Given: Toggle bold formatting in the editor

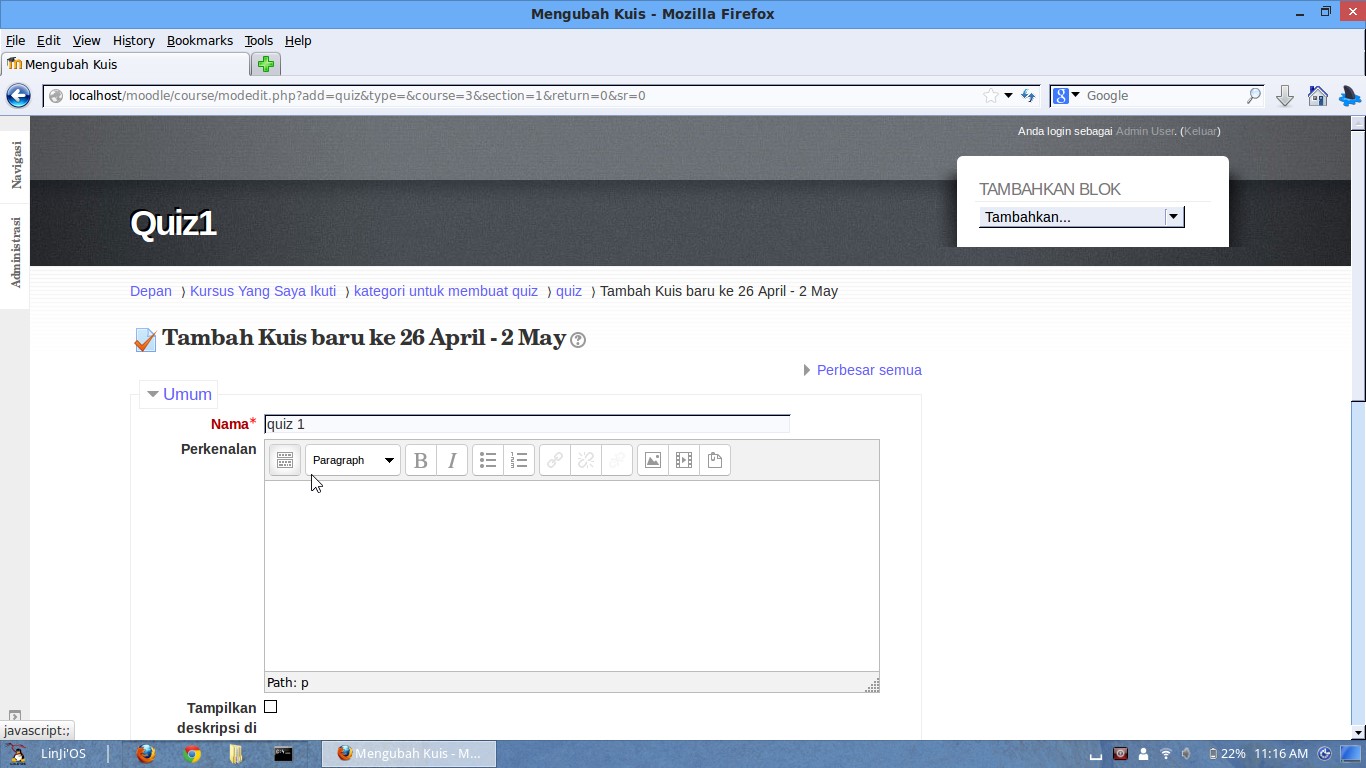Looking at the screenshot, I should (420, 460).
